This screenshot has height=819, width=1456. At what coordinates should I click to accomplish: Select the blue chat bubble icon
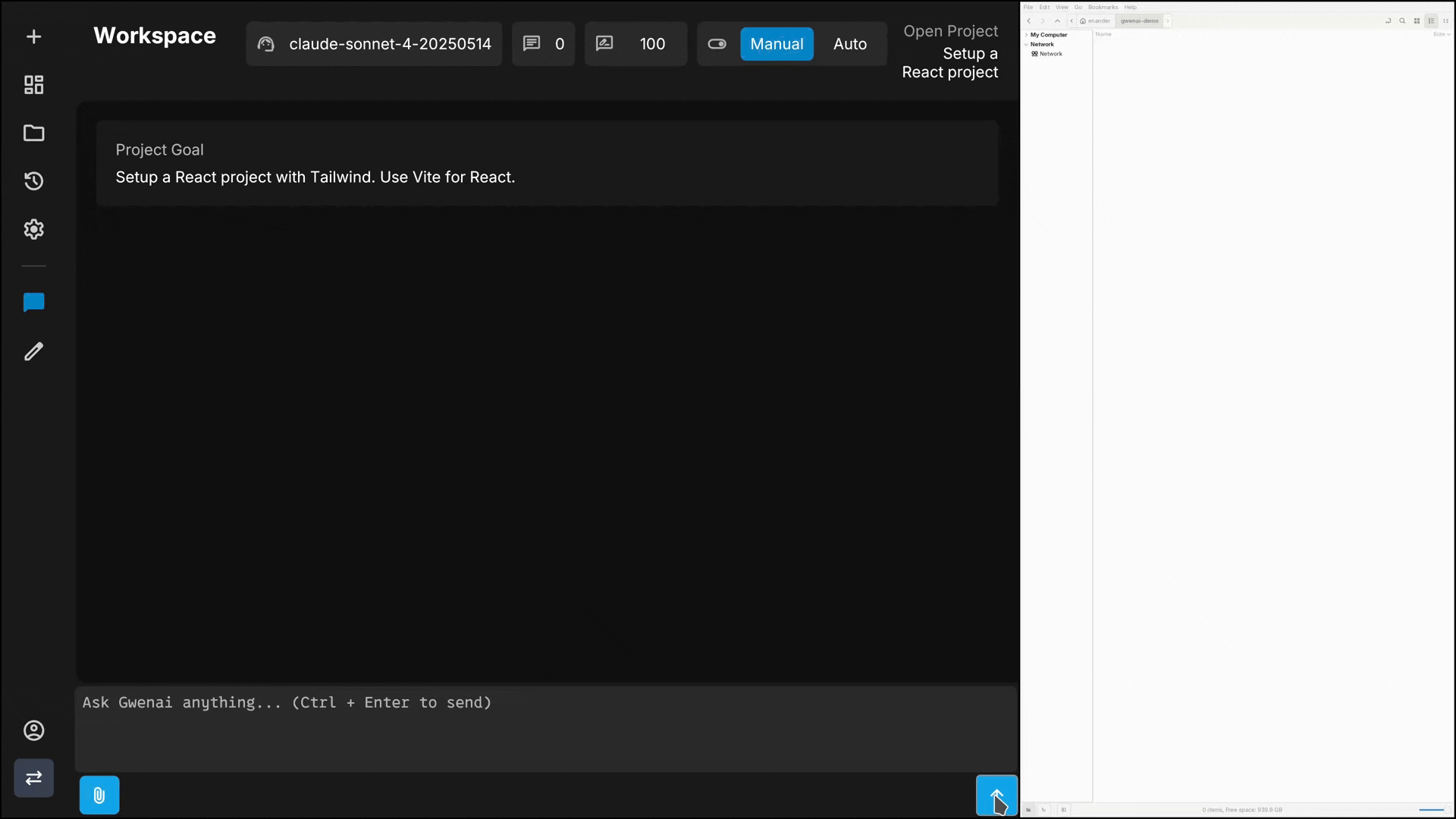coord(33,303)
